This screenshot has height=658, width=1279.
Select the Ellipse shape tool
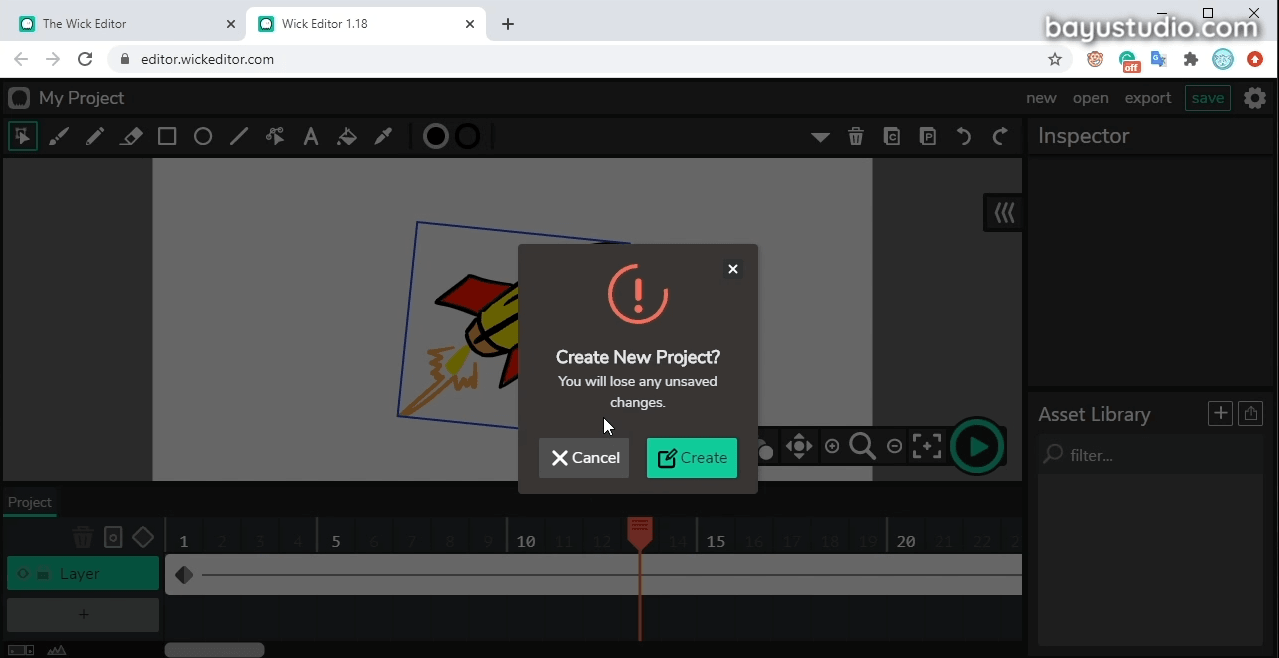(x=202, y=136)
